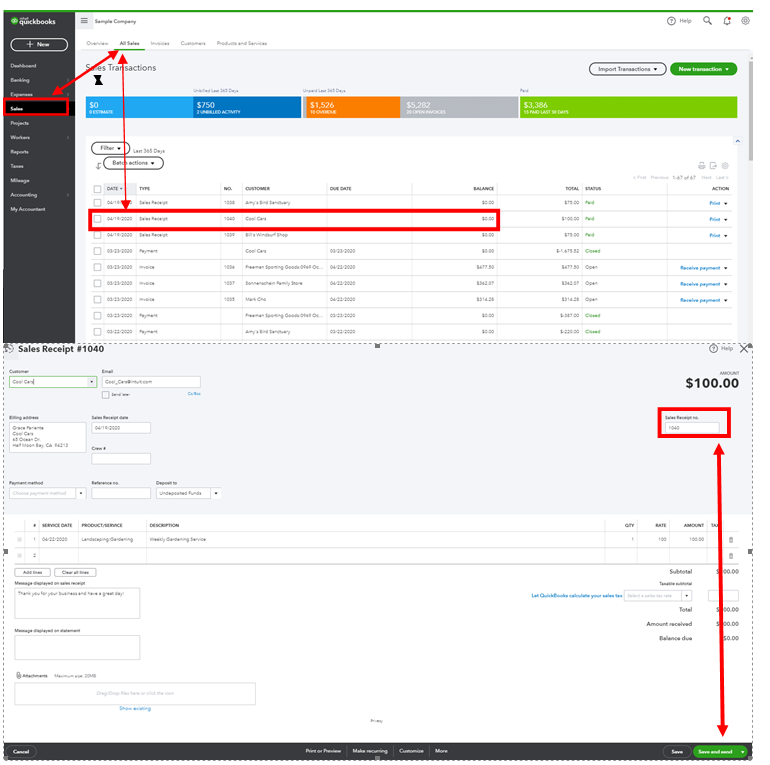Open the Help question-mark icon in top header
Image resolution: width=770 pixels, height=765 pixels.
[x=671, y=21]
